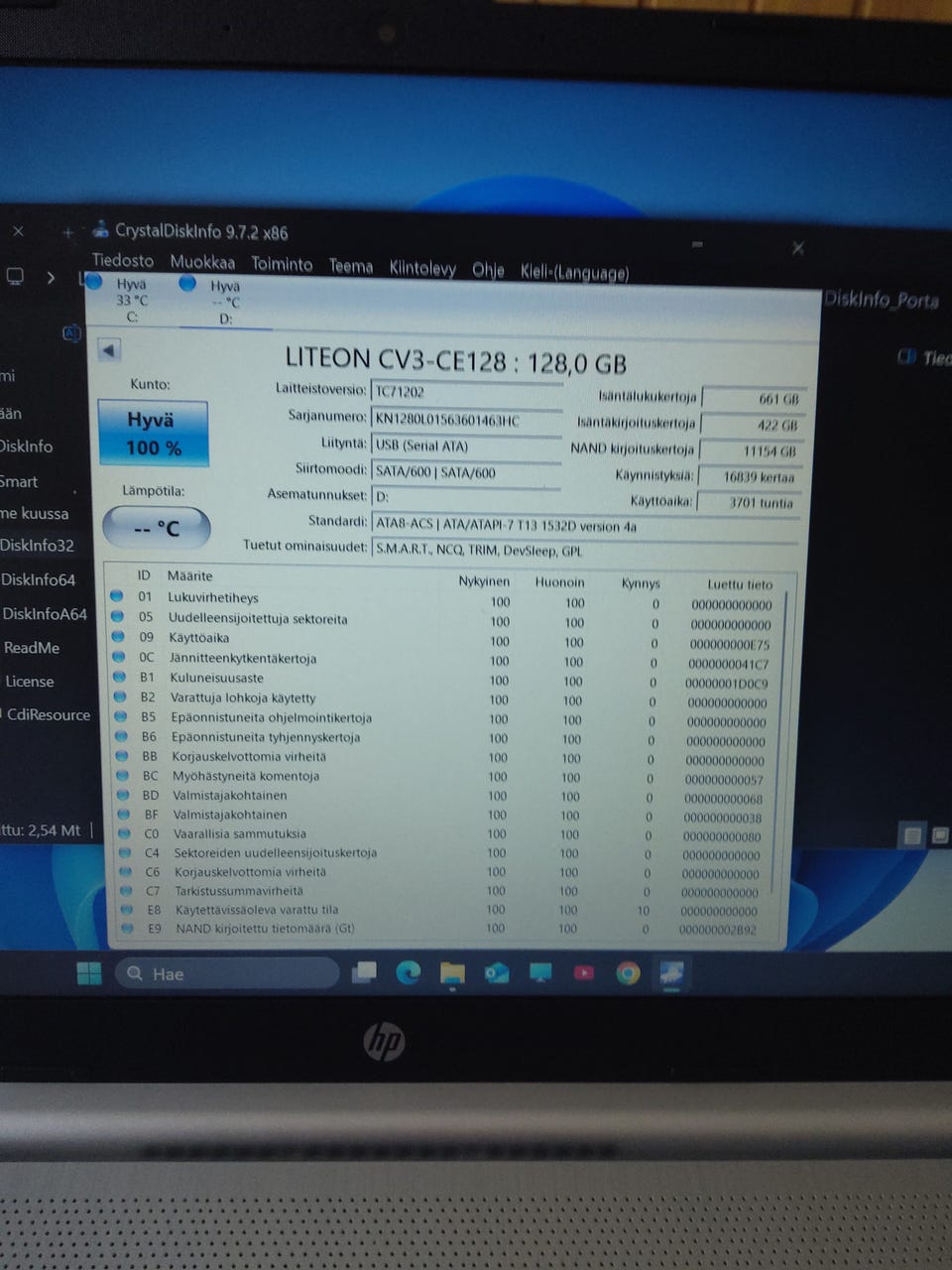Viewport: 952px width, 1270px height.
Task: Click status circle for Käyttöaika row
Action: point(118,637)
